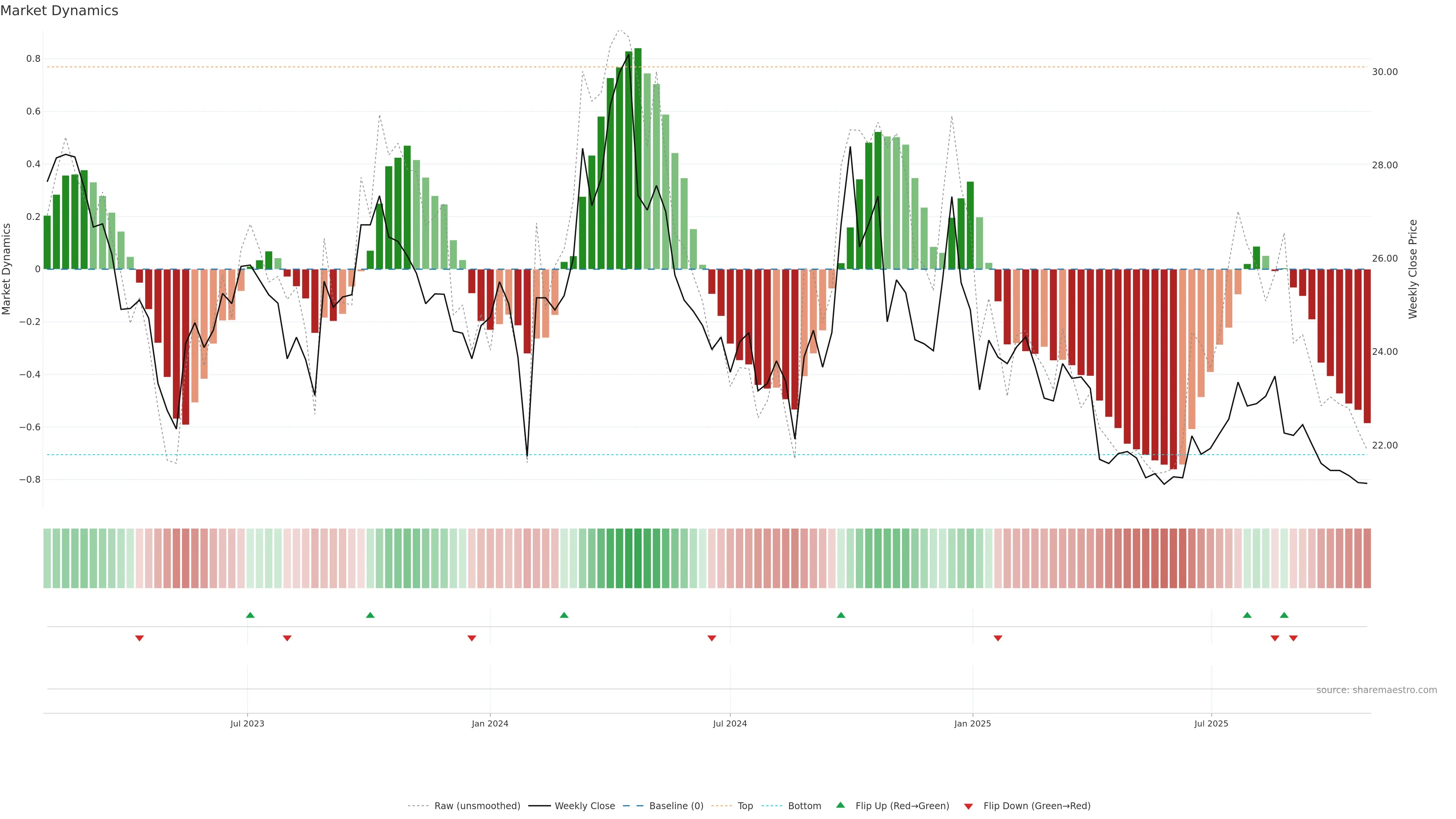Click the rightmost red flip-down triangle marker
1456x819 pixels.
pyautogui.click(x=1293, y=638)
